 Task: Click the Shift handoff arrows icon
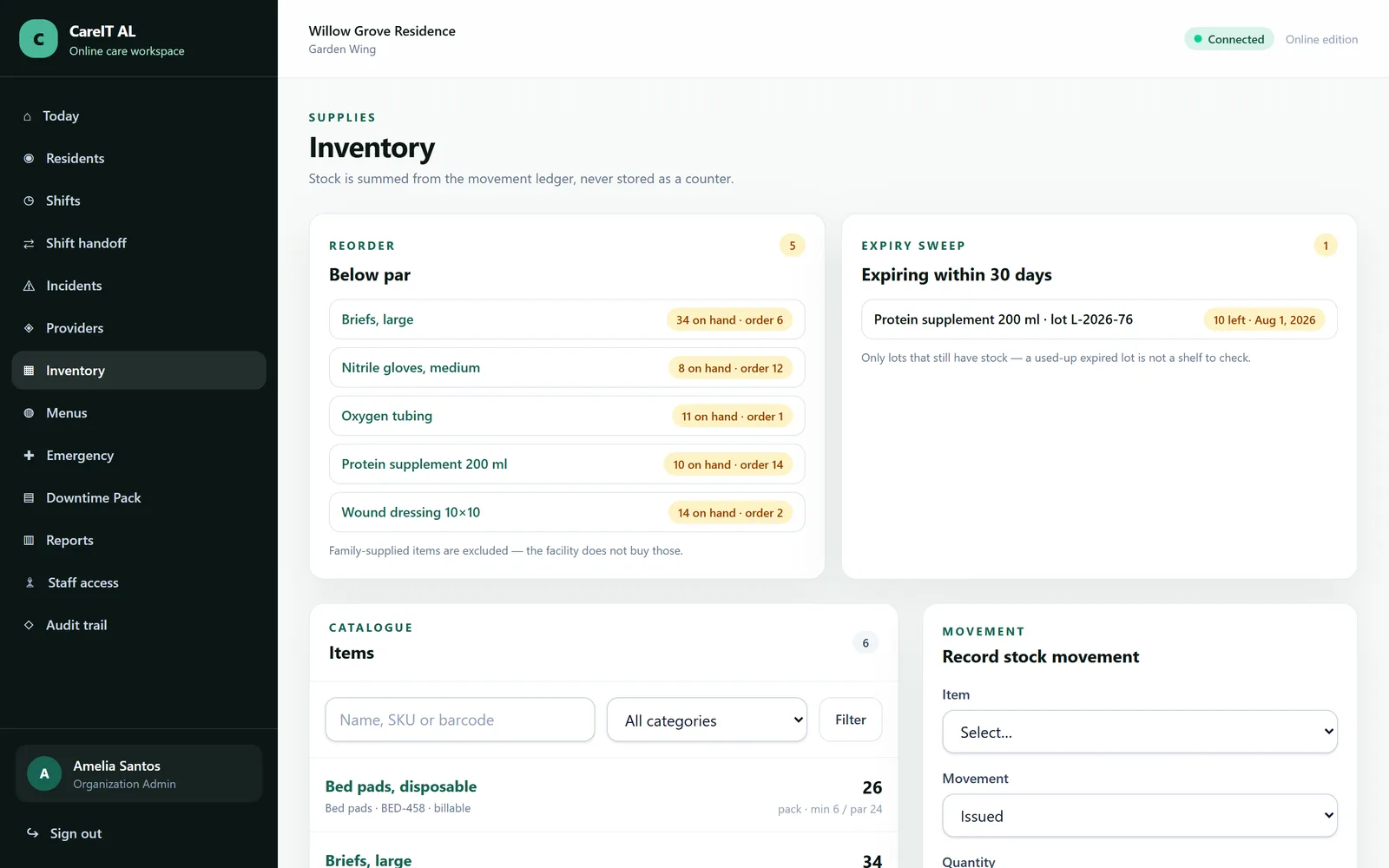[29, 243]
